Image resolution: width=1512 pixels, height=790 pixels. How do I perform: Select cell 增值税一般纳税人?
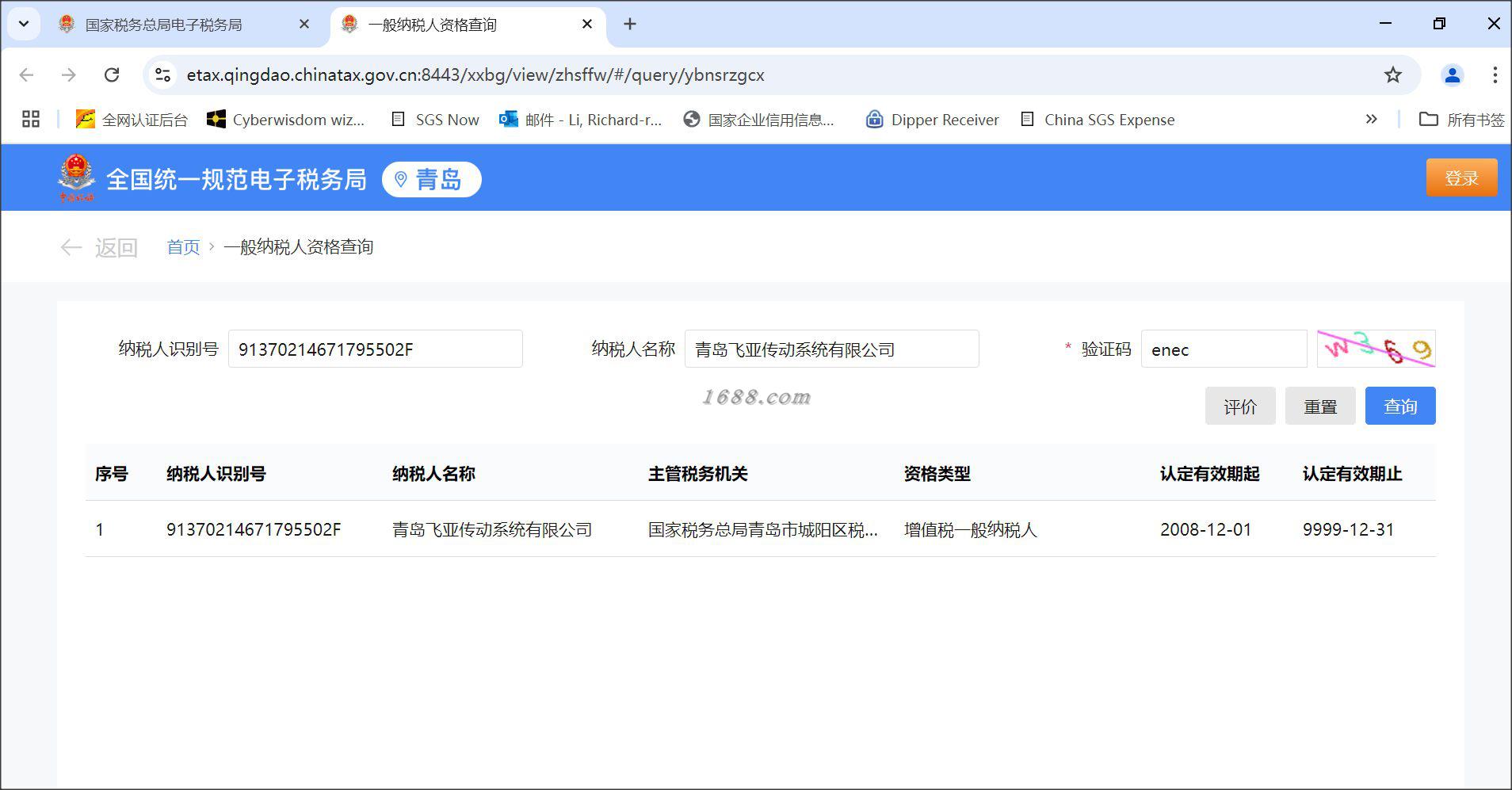click(970, 529)
